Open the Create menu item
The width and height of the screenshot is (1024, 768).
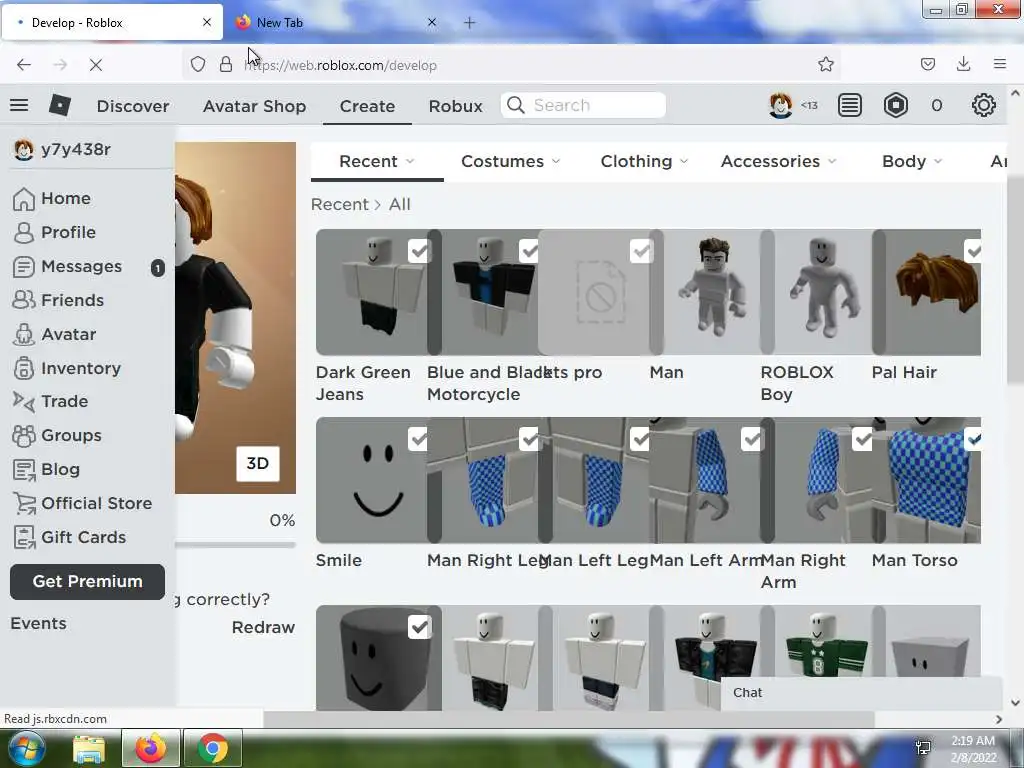click(367, 106)
